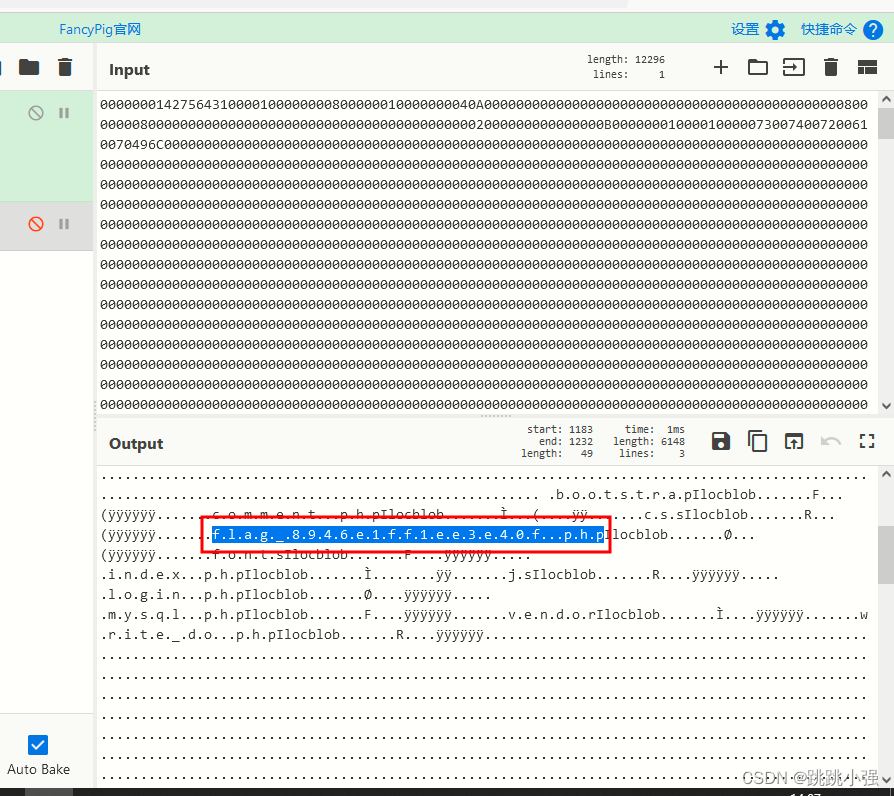Save output to file

click(x=721, y=441)
